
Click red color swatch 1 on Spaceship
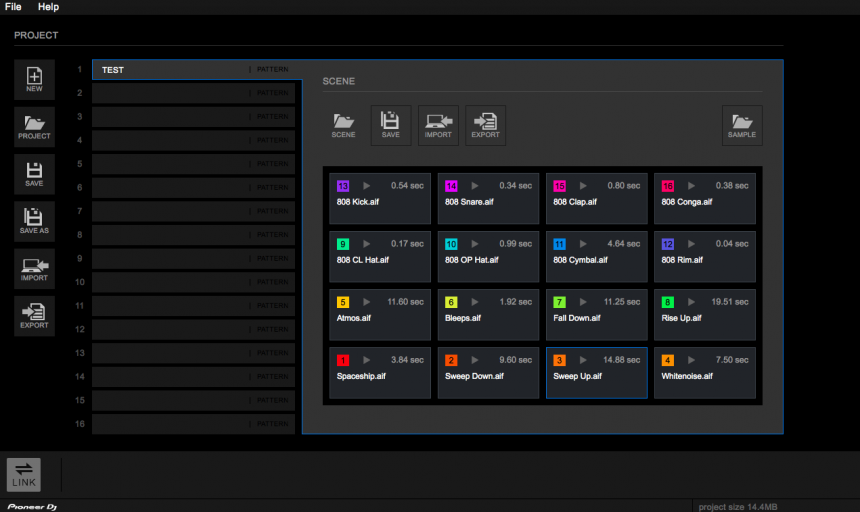(x=343, y=360)
